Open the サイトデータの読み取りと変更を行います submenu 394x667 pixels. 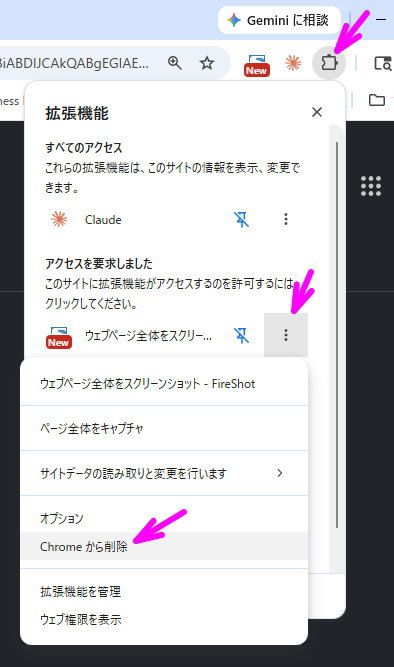pyautogui.click(x=164, y=473)
